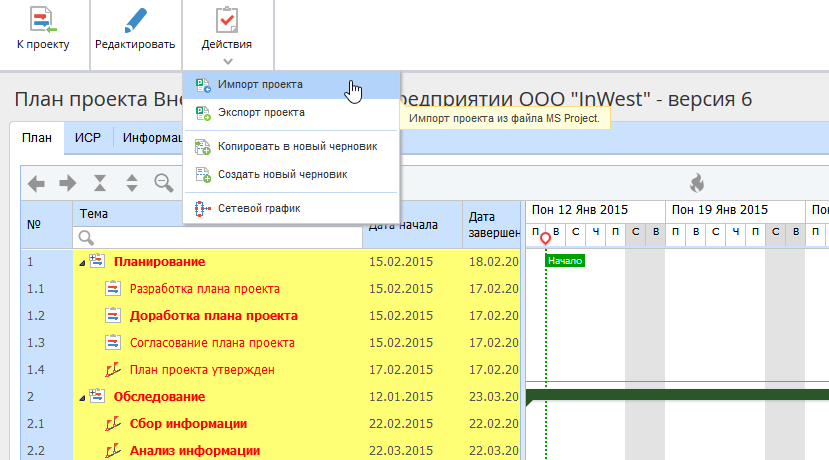Select 'Импорт проекта' from the menu
Image resolution: width=829 pixels, height=460 pixels.
click(x=260, y=85)
